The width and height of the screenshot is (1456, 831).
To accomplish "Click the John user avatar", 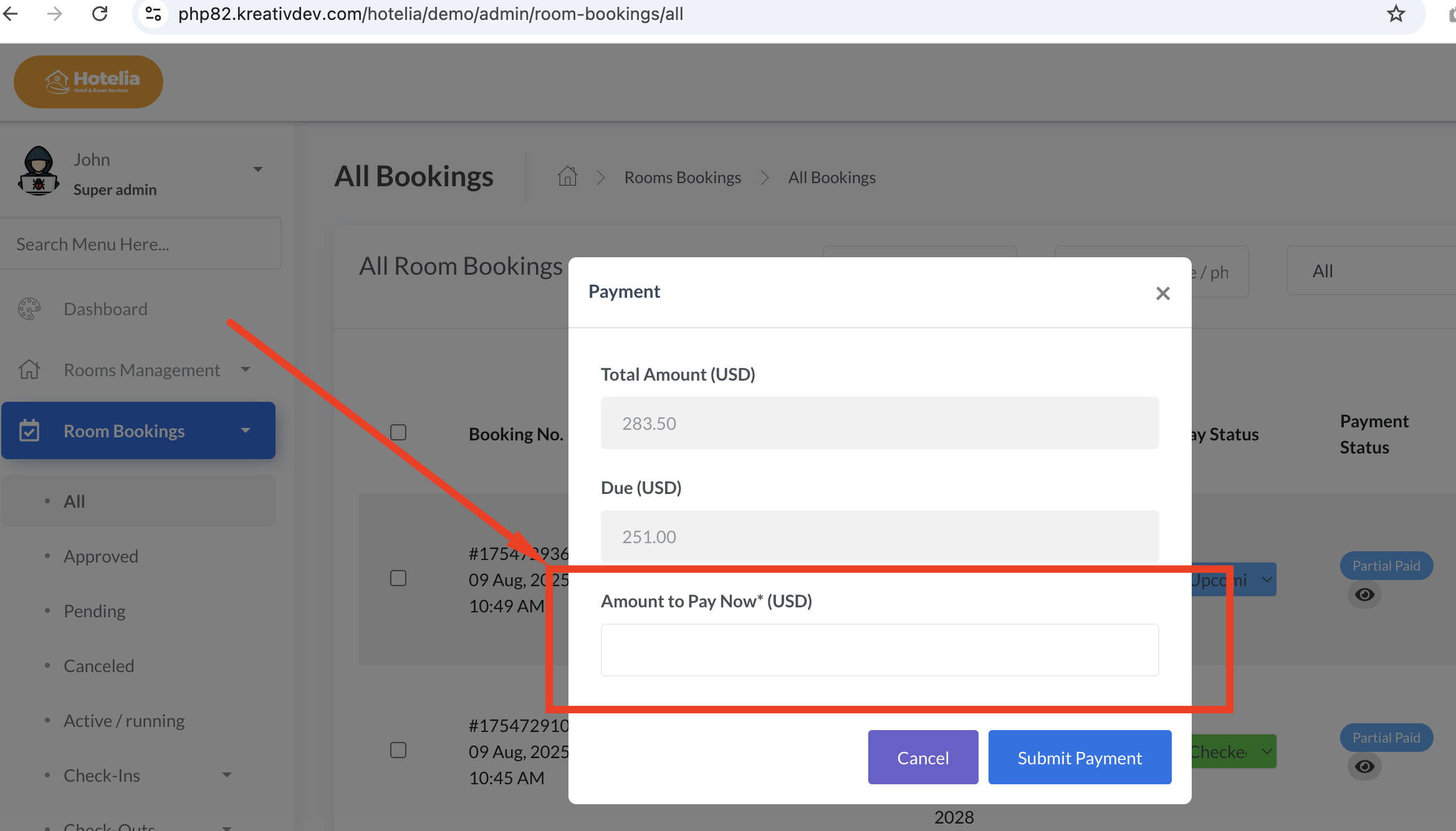I will tap(39, 171).
